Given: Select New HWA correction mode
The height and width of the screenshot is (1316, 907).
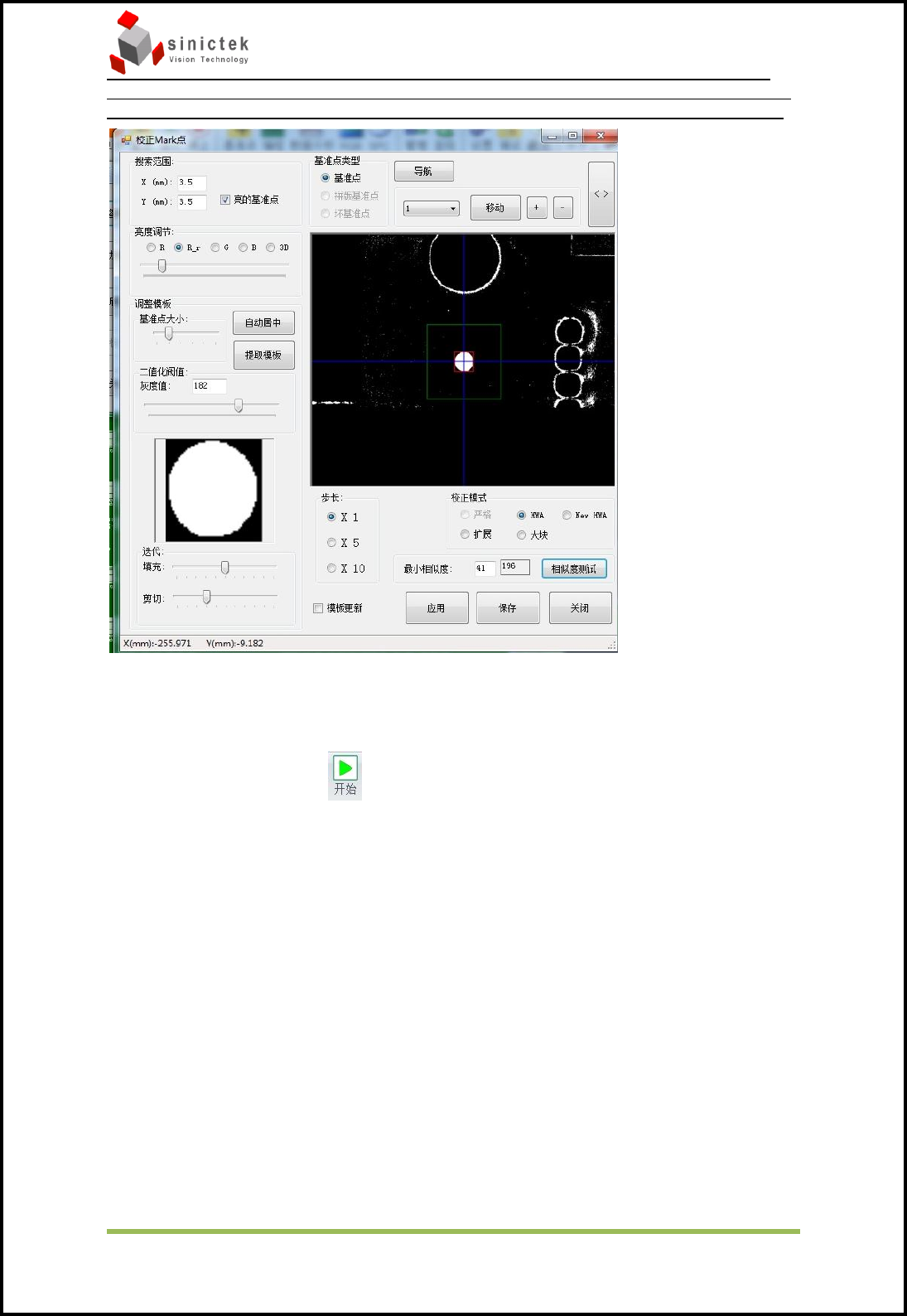Looking at the screenshot, I should 567,515.
